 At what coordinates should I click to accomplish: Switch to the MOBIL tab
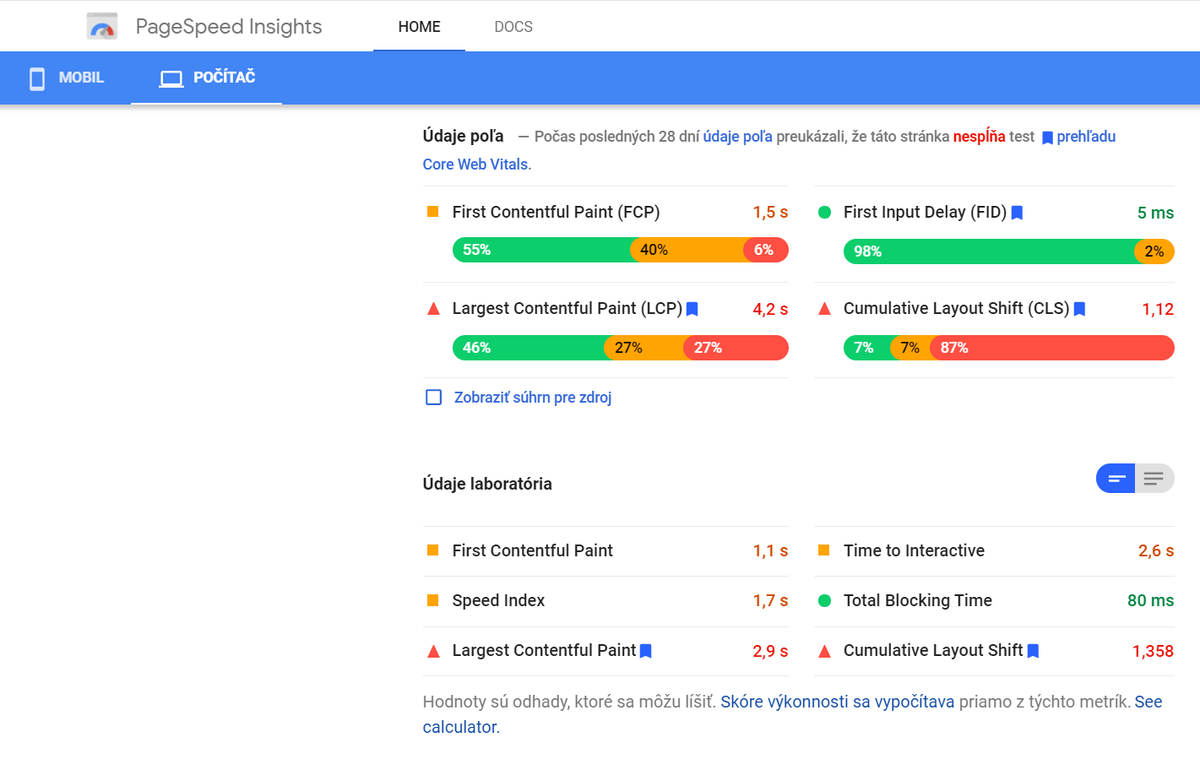[66, 78]
